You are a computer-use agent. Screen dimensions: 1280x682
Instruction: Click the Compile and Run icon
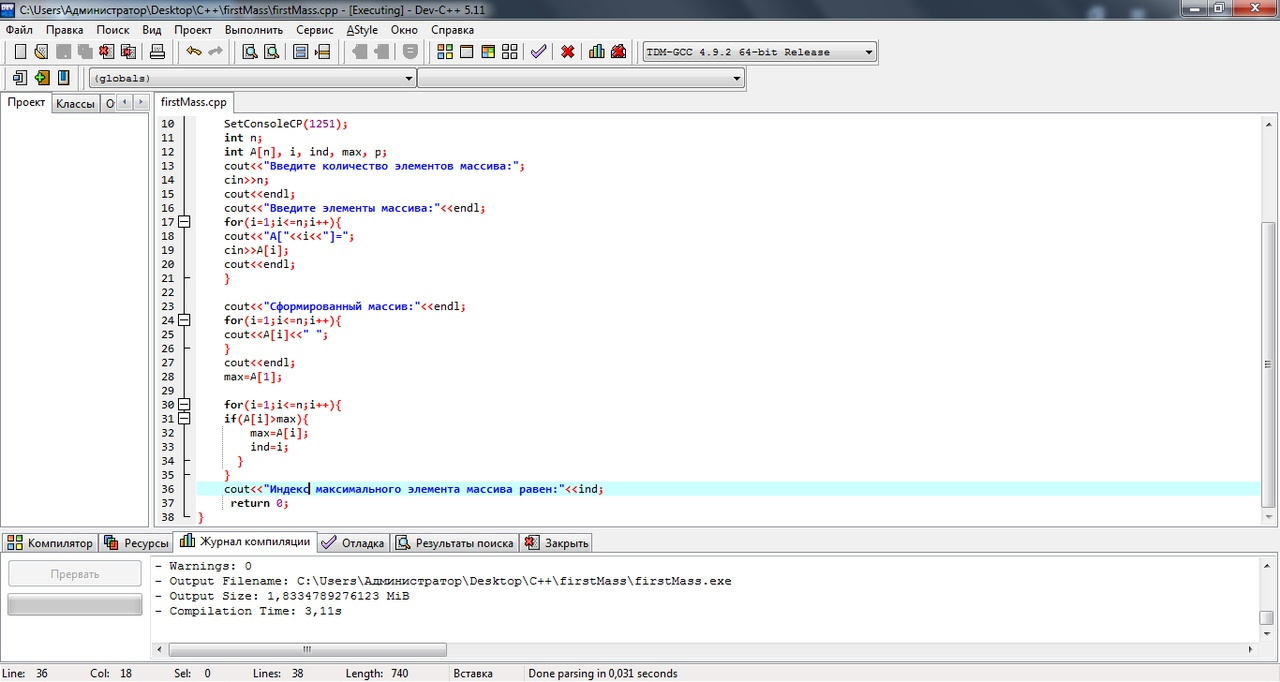488,52
